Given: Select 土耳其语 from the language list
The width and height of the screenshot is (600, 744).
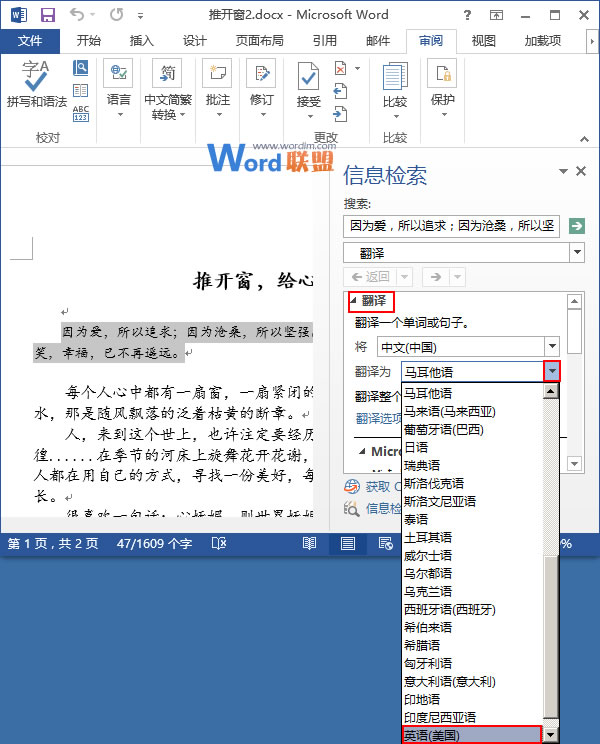Looking at the screenshot, I should point(472,537).
